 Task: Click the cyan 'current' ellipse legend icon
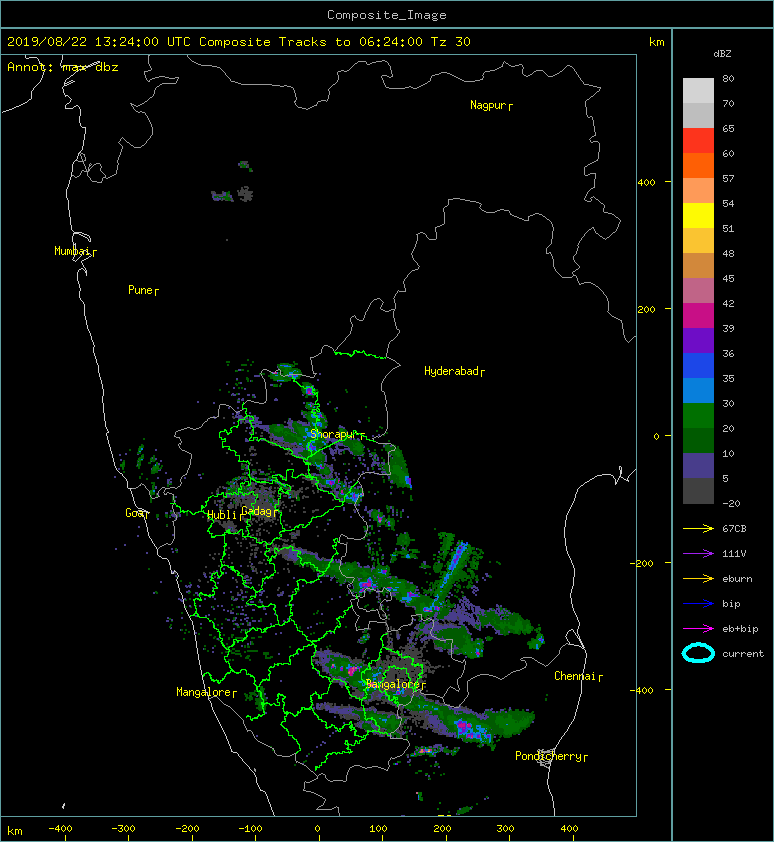click(x=698, y=653)
